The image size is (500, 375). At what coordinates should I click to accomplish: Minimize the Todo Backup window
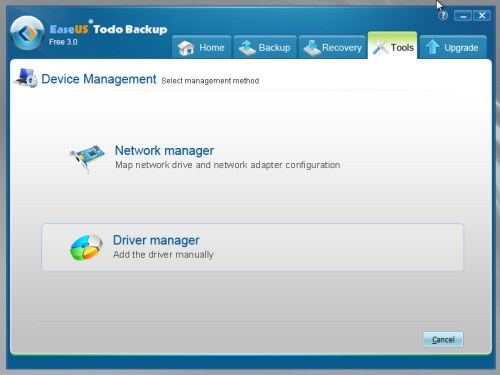point(463,16)
